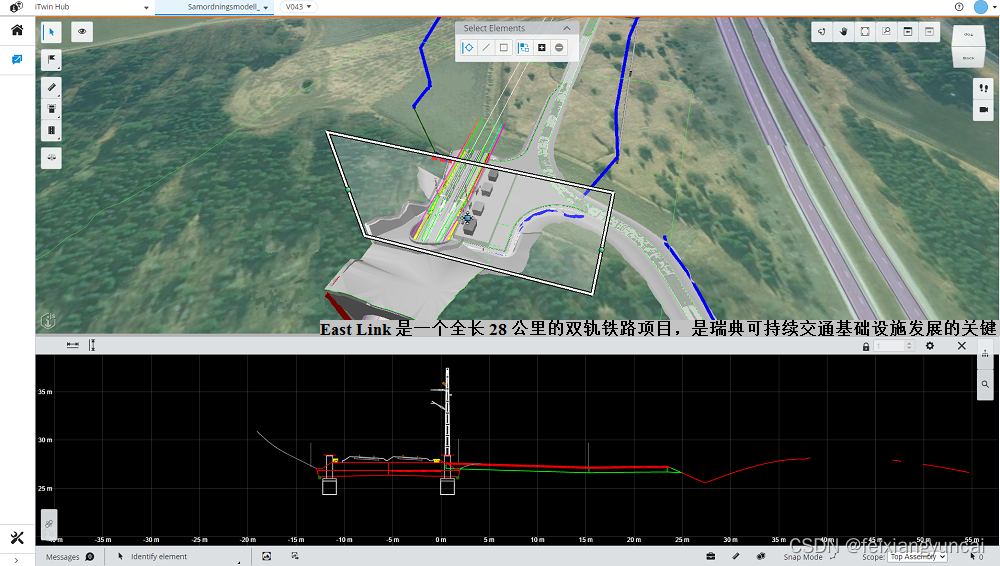Image resolution: width=1000 pixels, height=566 pixels.
Task: Toggle the eye visibility button
Action: click(82, 32)
